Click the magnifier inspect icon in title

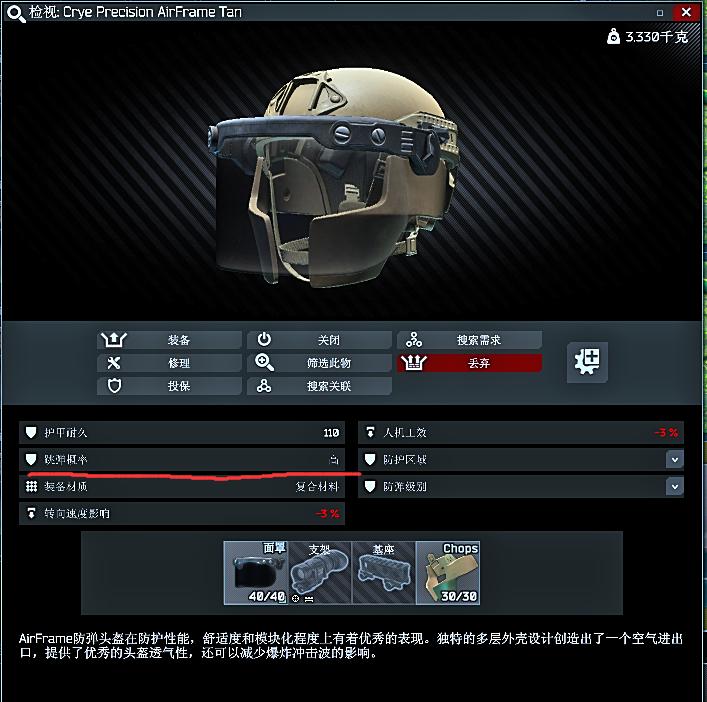(16, 14)
